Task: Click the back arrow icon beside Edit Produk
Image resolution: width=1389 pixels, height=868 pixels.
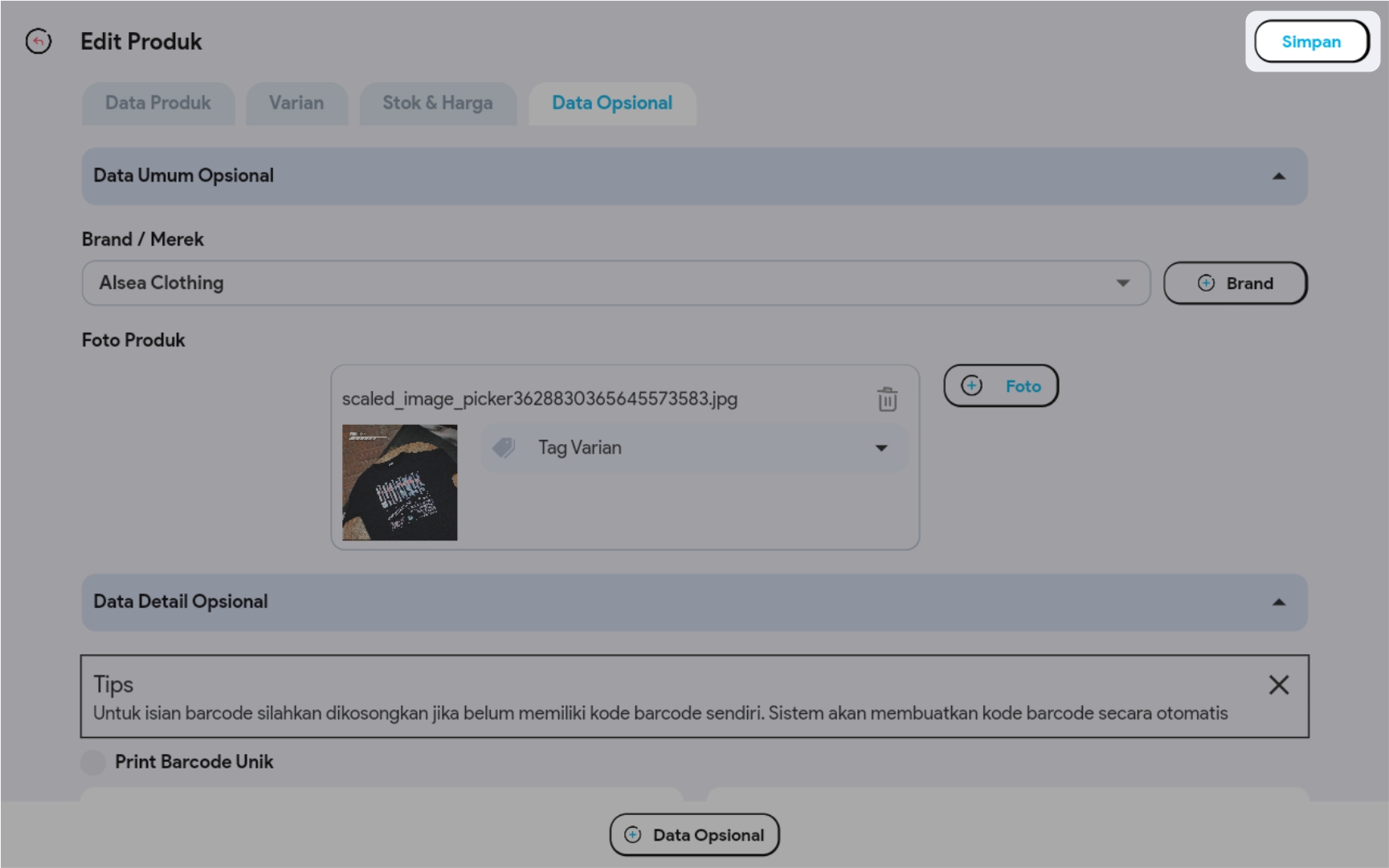Action: point(38,41)
